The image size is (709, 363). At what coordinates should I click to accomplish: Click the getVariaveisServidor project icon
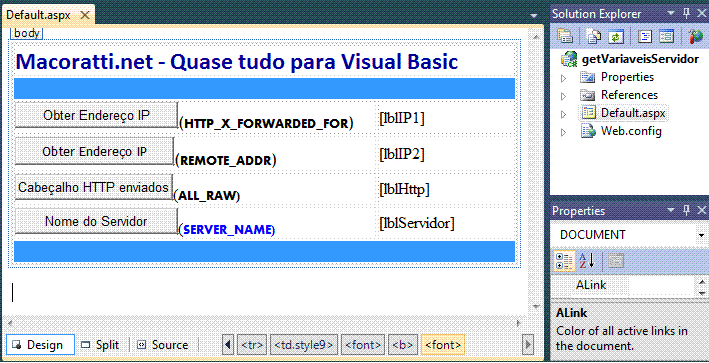point(569,59)
